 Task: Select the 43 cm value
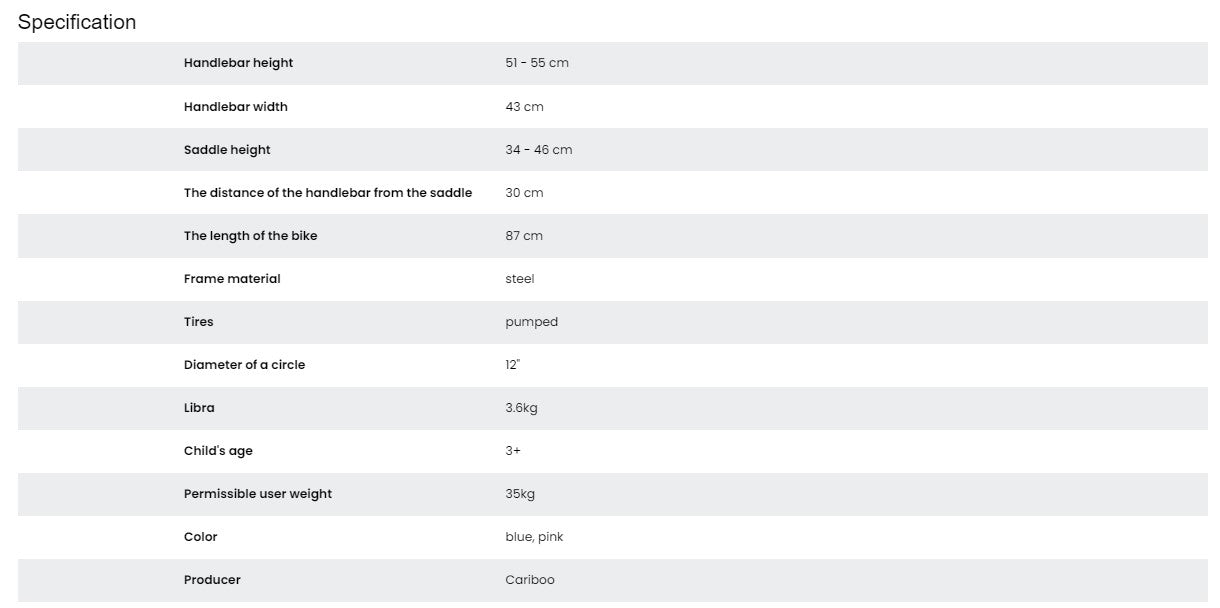click(524, 107)
